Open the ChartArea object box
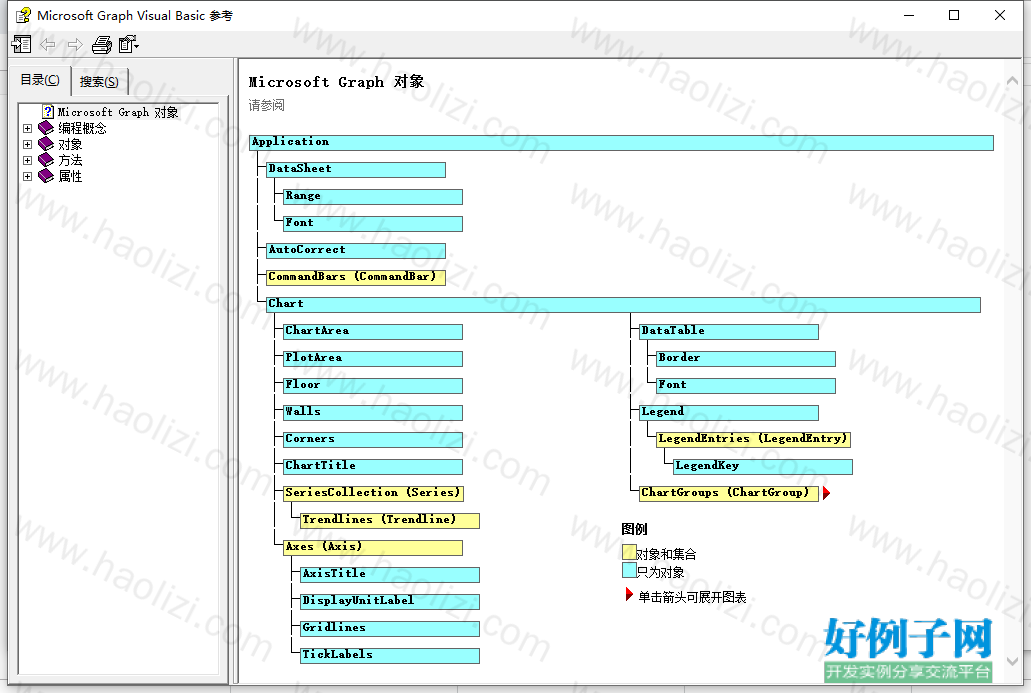The image size is (1031, 693). tap(373, 331)
